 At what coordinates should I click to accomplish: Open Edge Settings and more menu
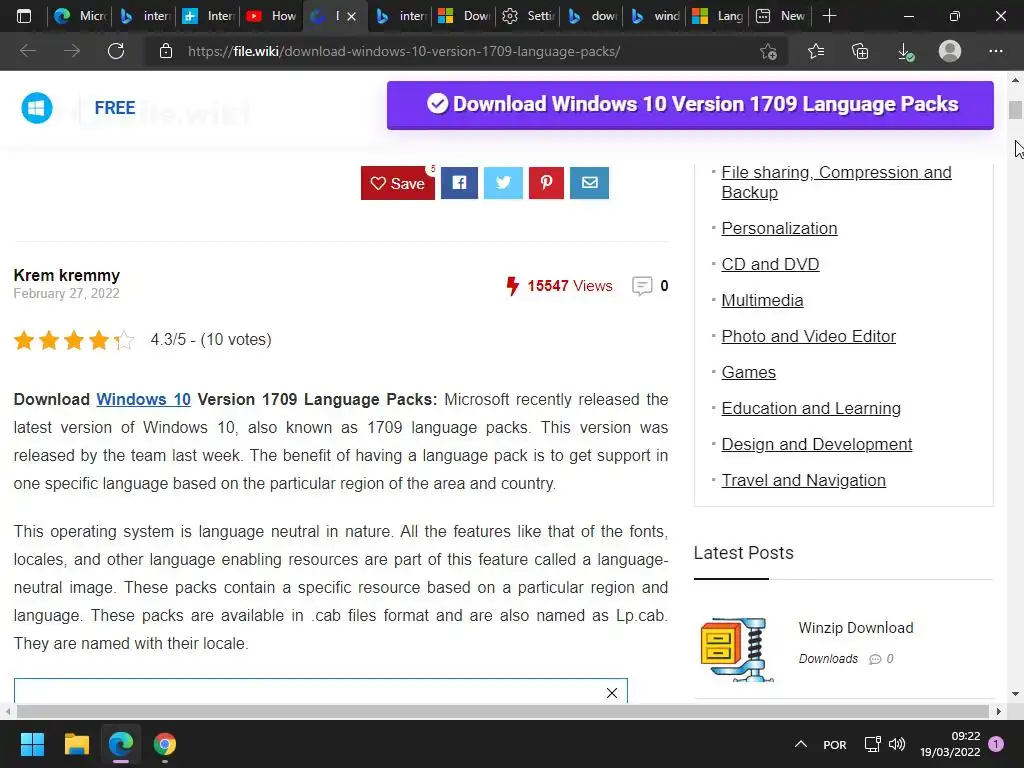pos(995,51)
